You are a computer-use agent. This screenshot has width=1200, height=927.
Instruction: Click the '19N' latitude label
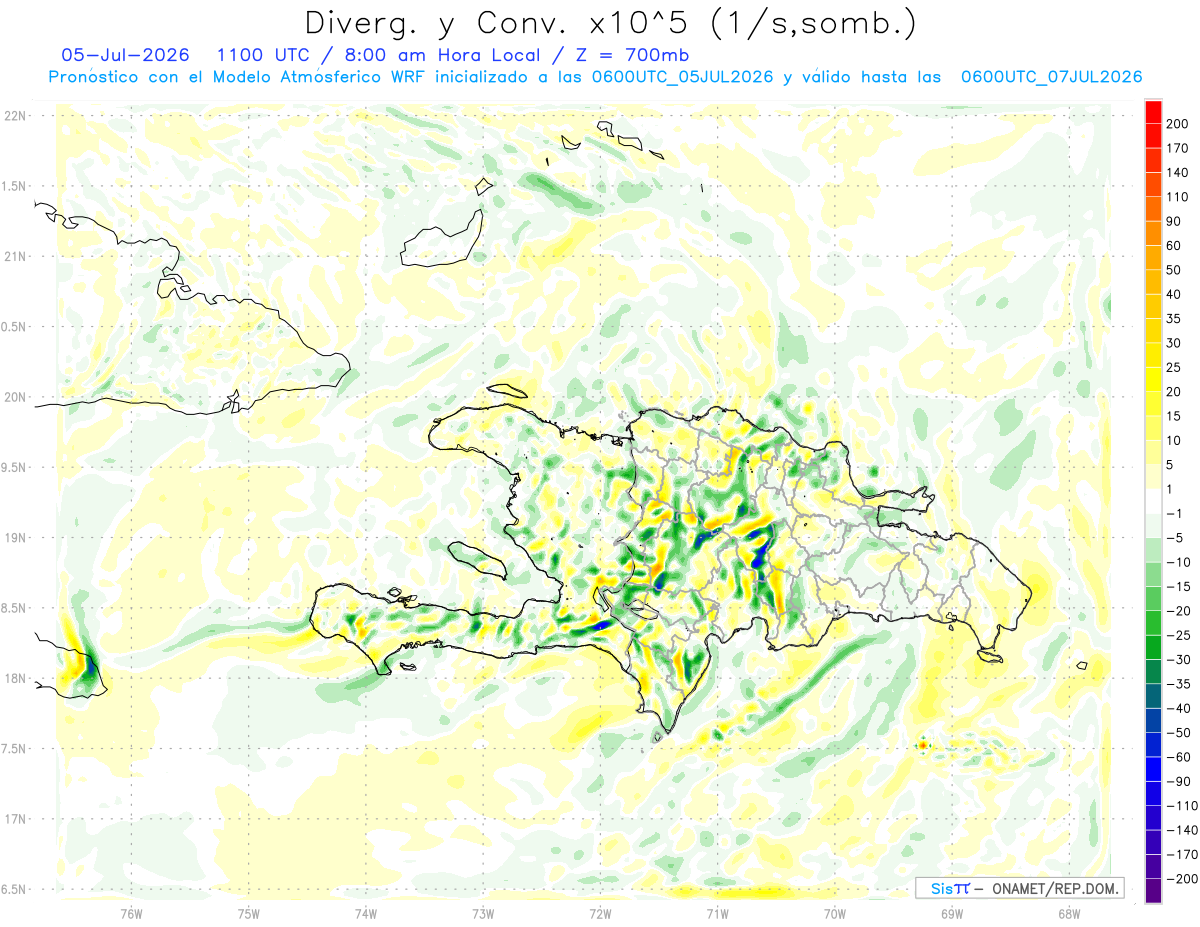click(x=15, y=538)
